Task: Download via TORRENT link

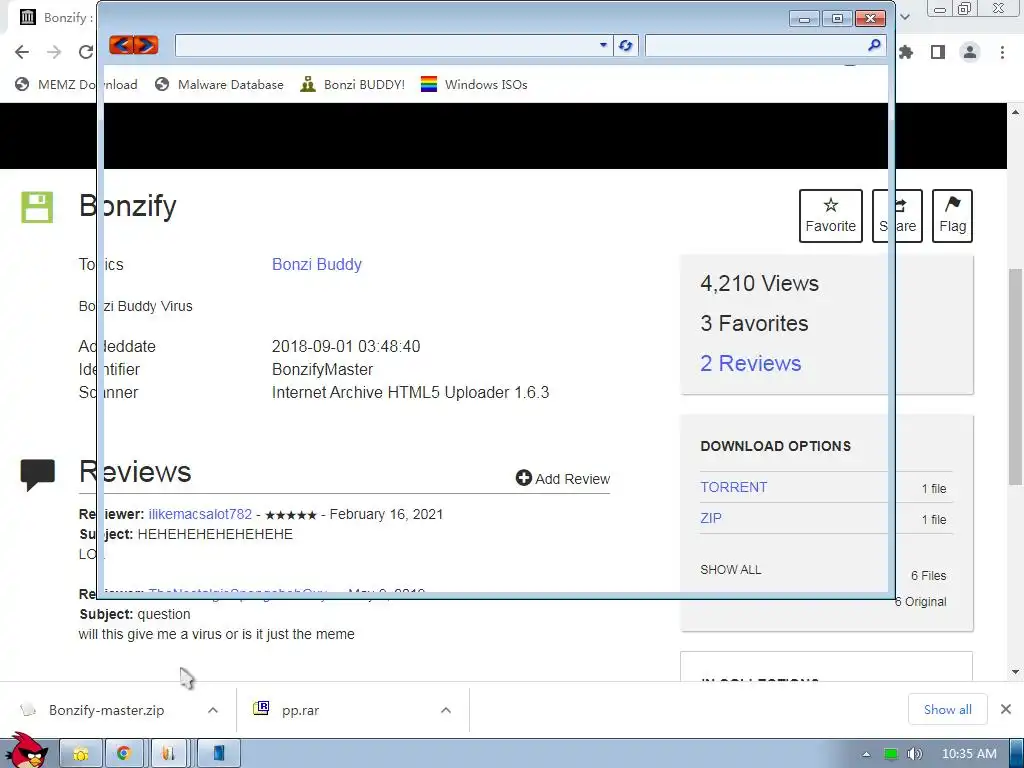Action: [733, 487]
